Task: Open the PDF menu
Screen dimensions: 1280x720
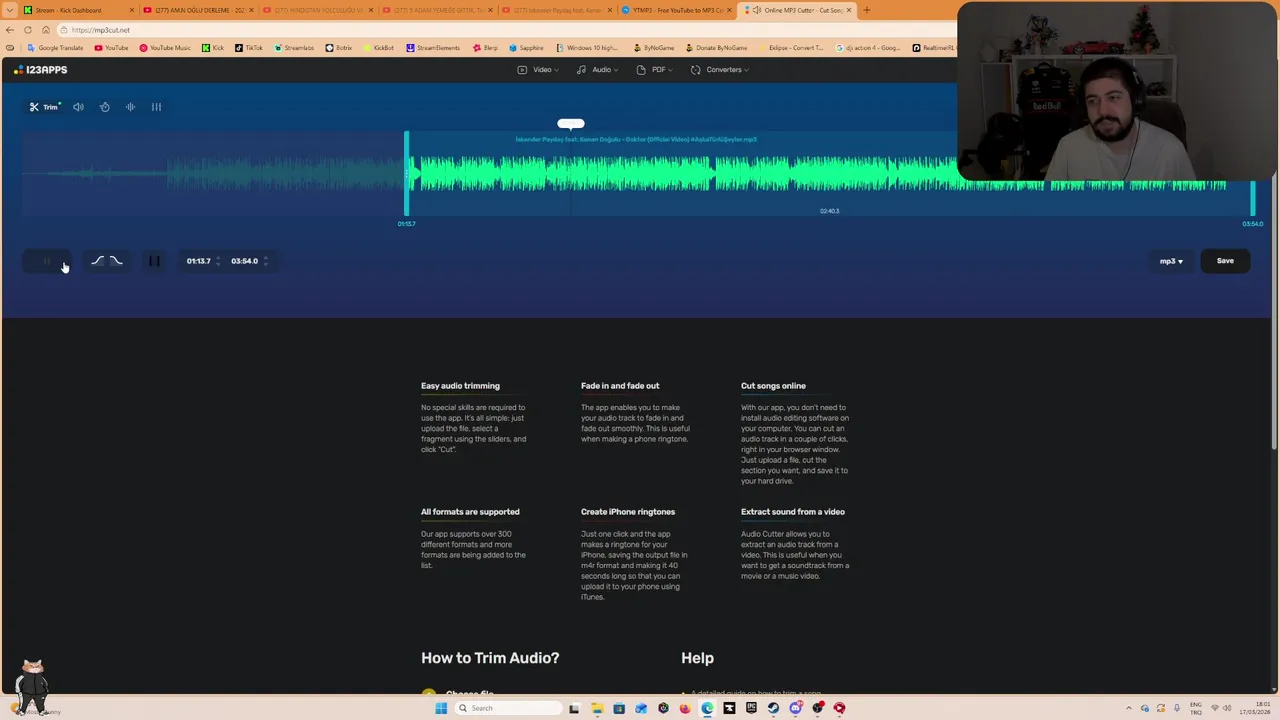Action: (x=655, y=70)
